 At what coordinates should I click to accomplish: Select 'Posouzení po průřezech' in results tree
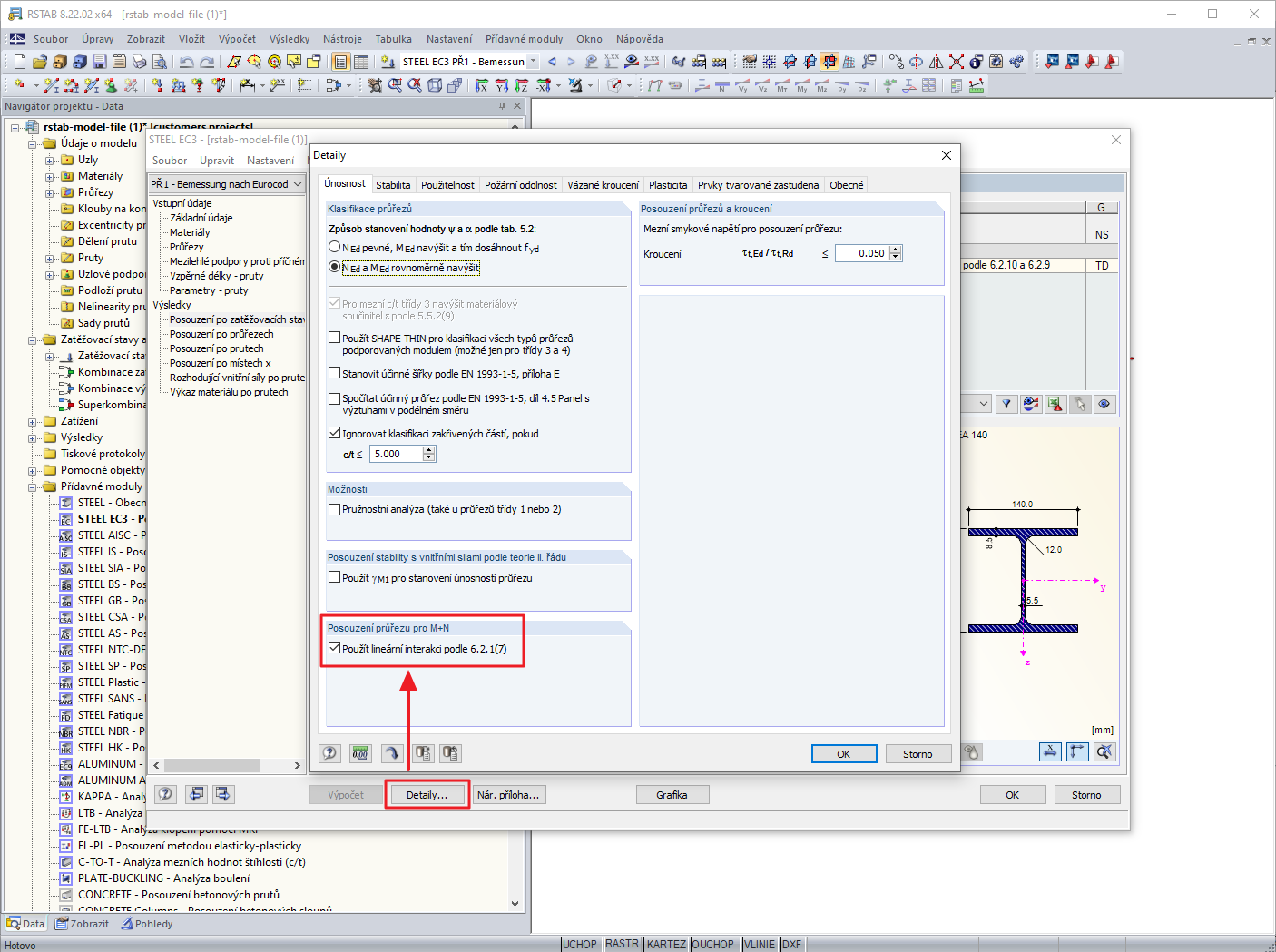coord(221,334)
